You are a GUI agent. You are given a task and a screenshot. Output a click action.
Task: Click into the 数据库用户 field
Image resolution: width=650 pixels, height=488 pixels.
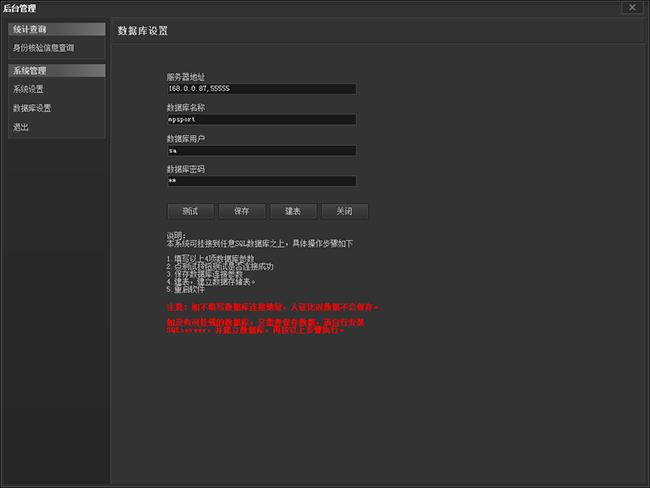(260, 151)
